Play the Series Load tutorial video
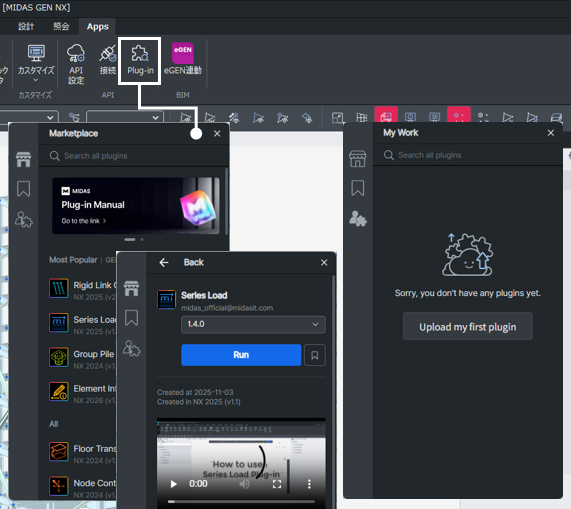 click(173, 484)
